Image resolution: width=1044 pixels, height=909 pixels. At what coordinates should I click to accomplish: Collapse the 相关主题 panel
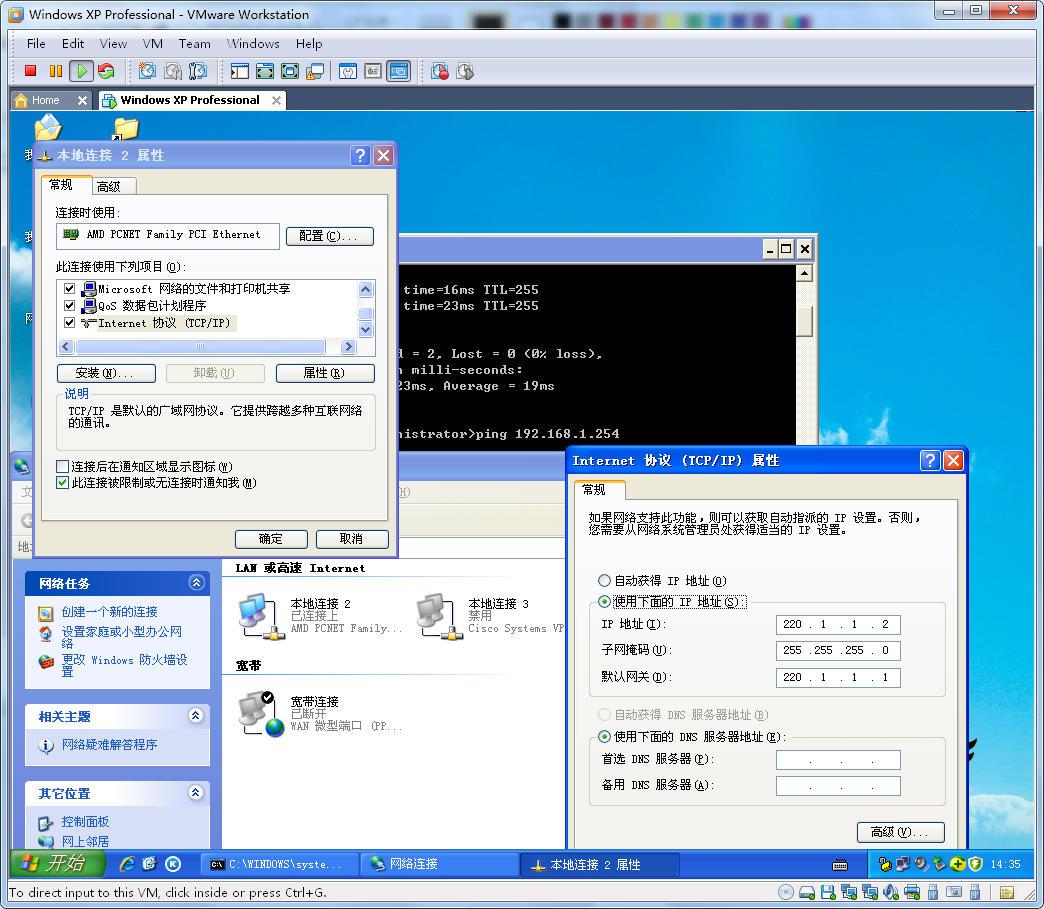(196, 716)
